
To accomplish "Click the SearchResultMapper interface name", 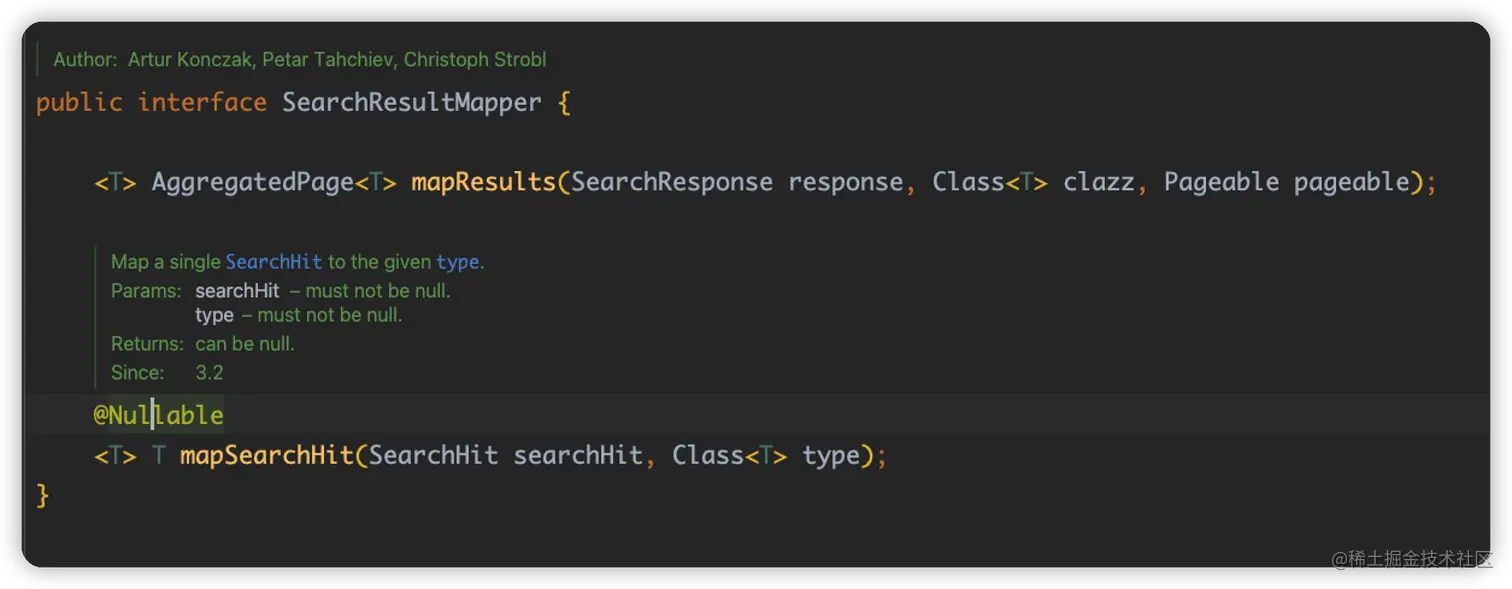I will point(411,102).
